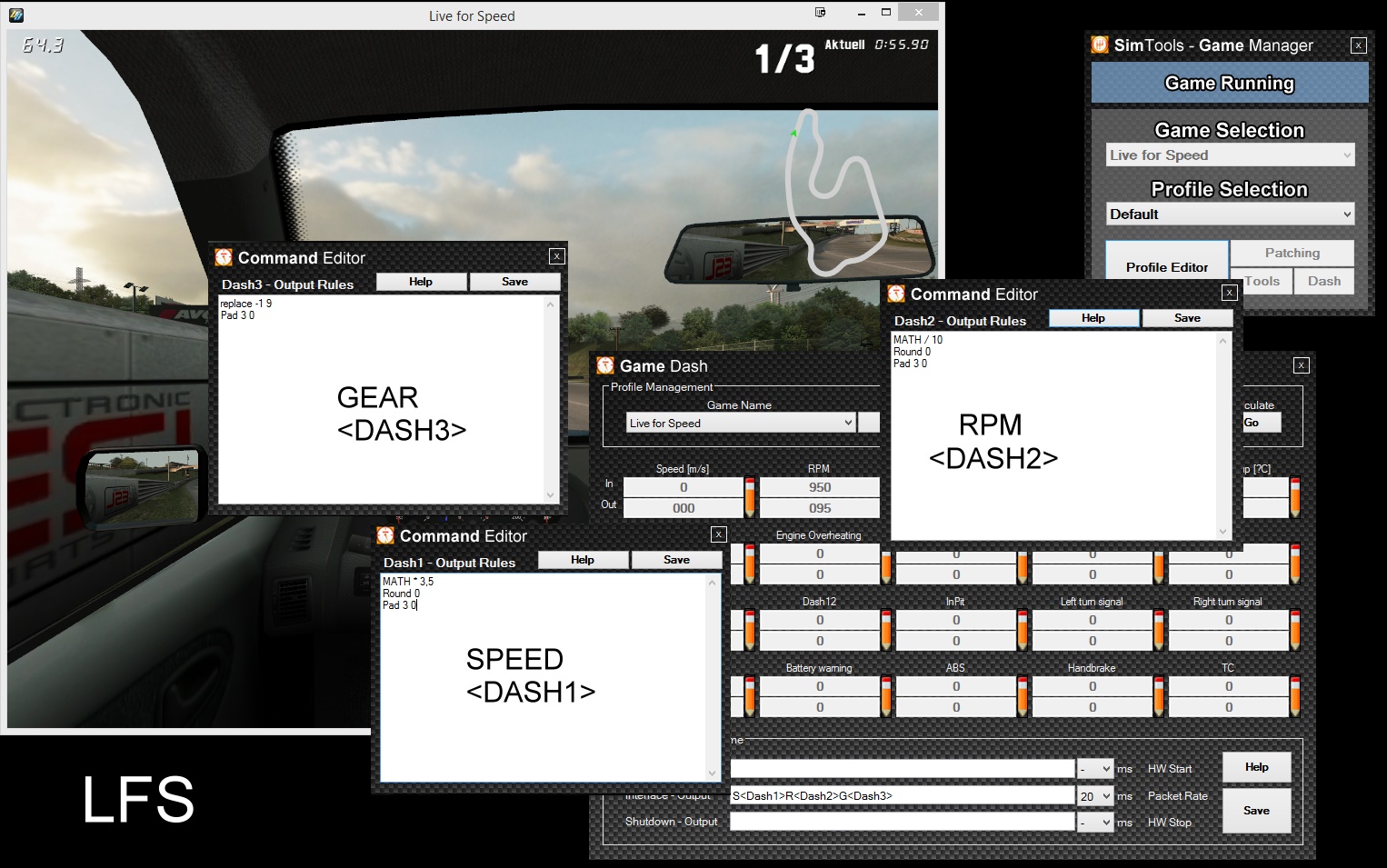Open the Game Selection dropdown
The height and width of the screenshot is (868, 1387).
point(1231,155)
